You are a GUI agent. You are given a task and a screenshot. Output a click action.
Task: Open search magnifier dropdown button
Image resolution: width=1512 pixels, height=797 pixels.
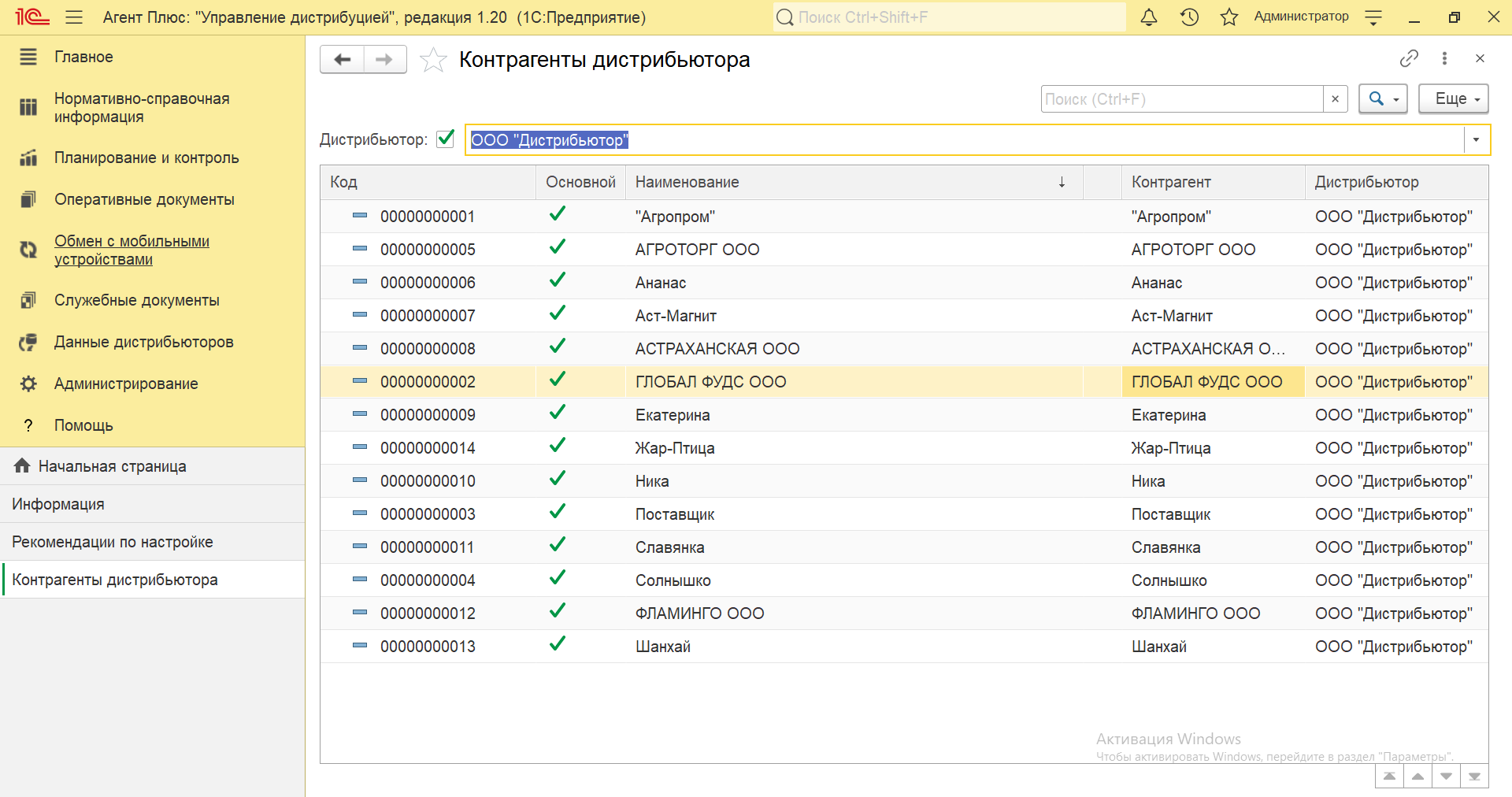pyautogui.click(x=1383, y=99)
